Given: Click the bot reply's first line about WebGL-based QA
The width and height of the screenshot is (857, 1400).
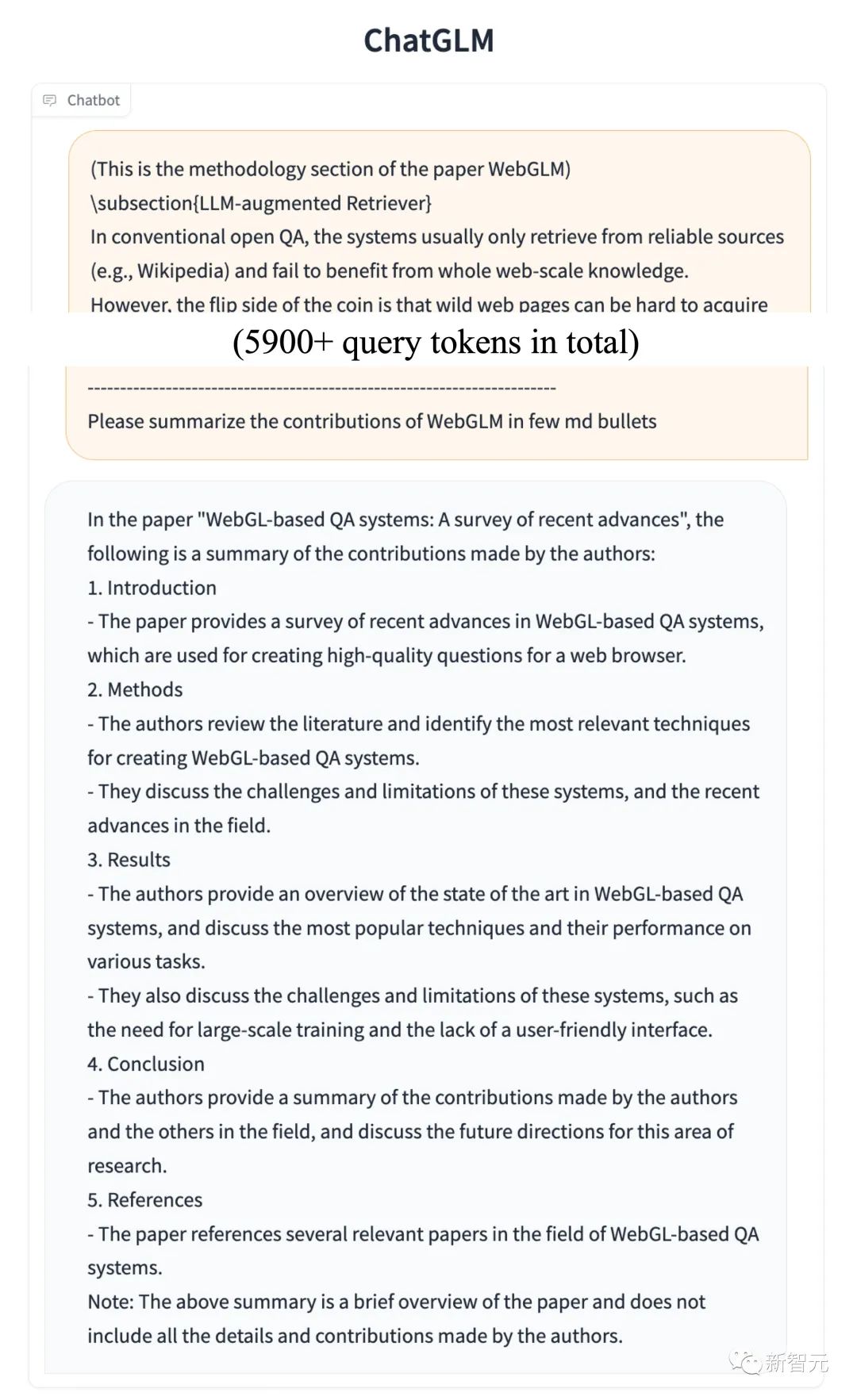Looking at the screenshot, I should 405,520.
